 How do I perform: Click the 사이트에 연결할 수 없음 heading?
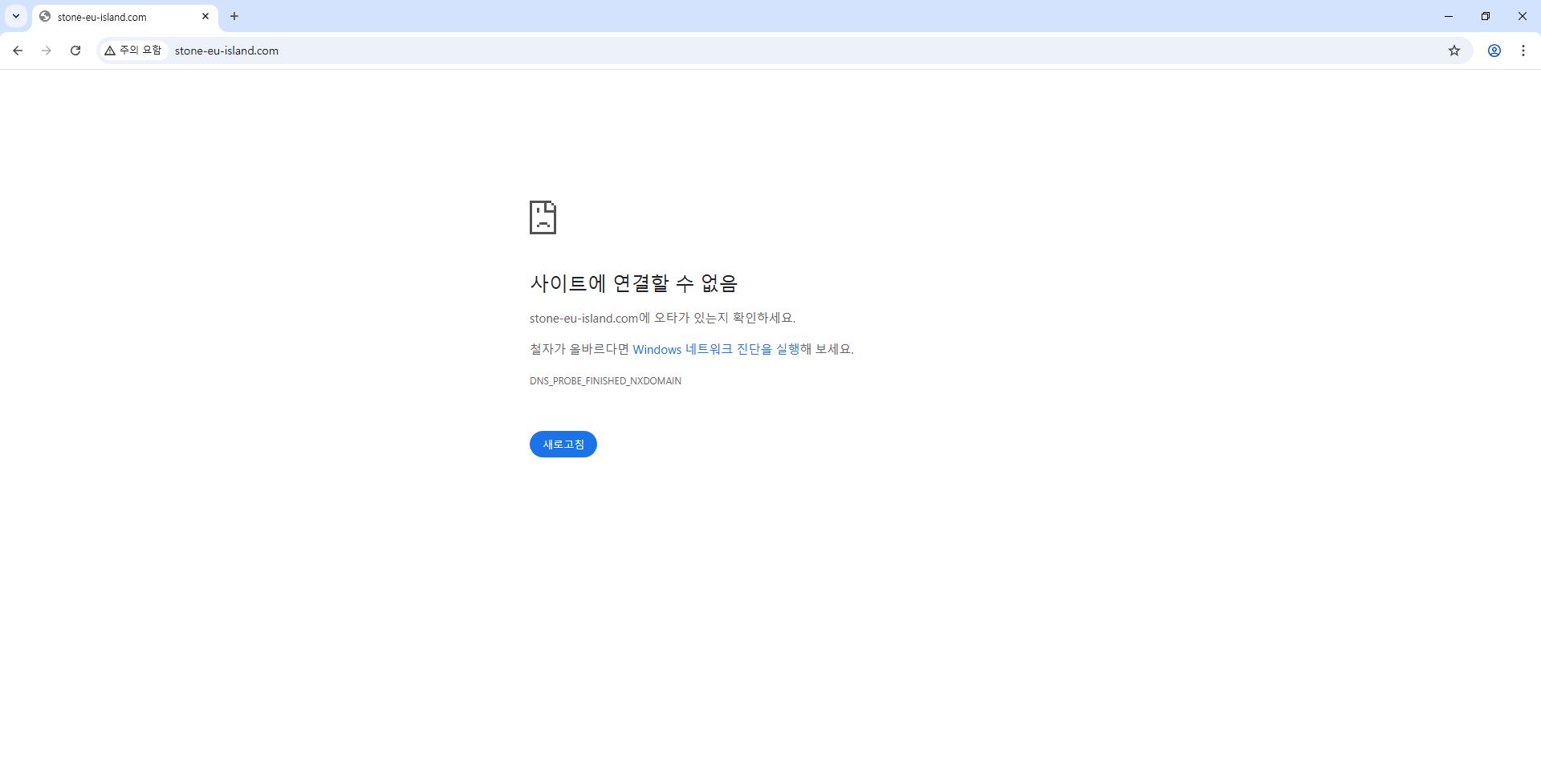(633, 283)
